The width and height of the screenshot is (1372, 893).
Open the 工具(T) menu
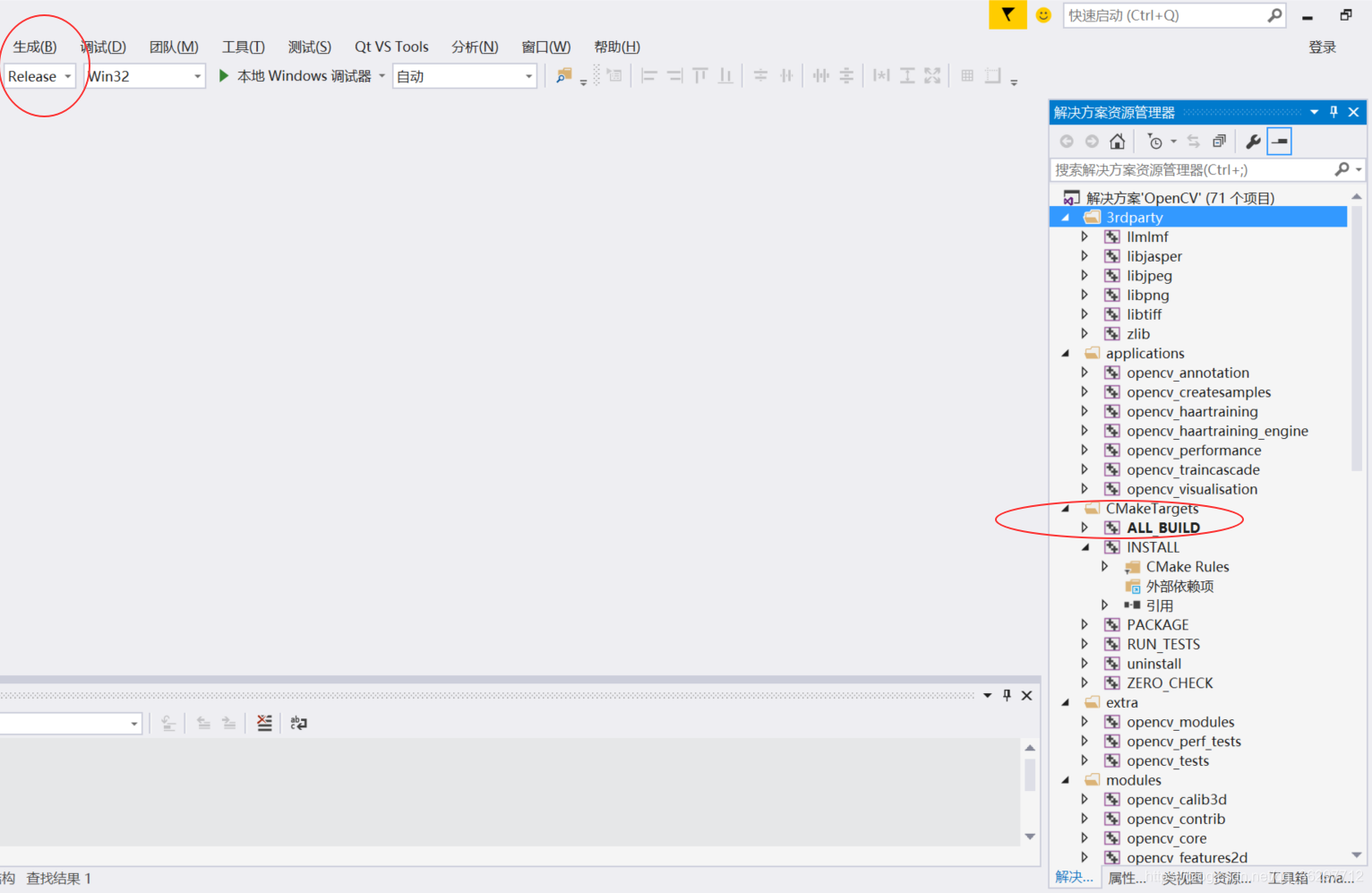pyautogui.click(x=244, y=47)
